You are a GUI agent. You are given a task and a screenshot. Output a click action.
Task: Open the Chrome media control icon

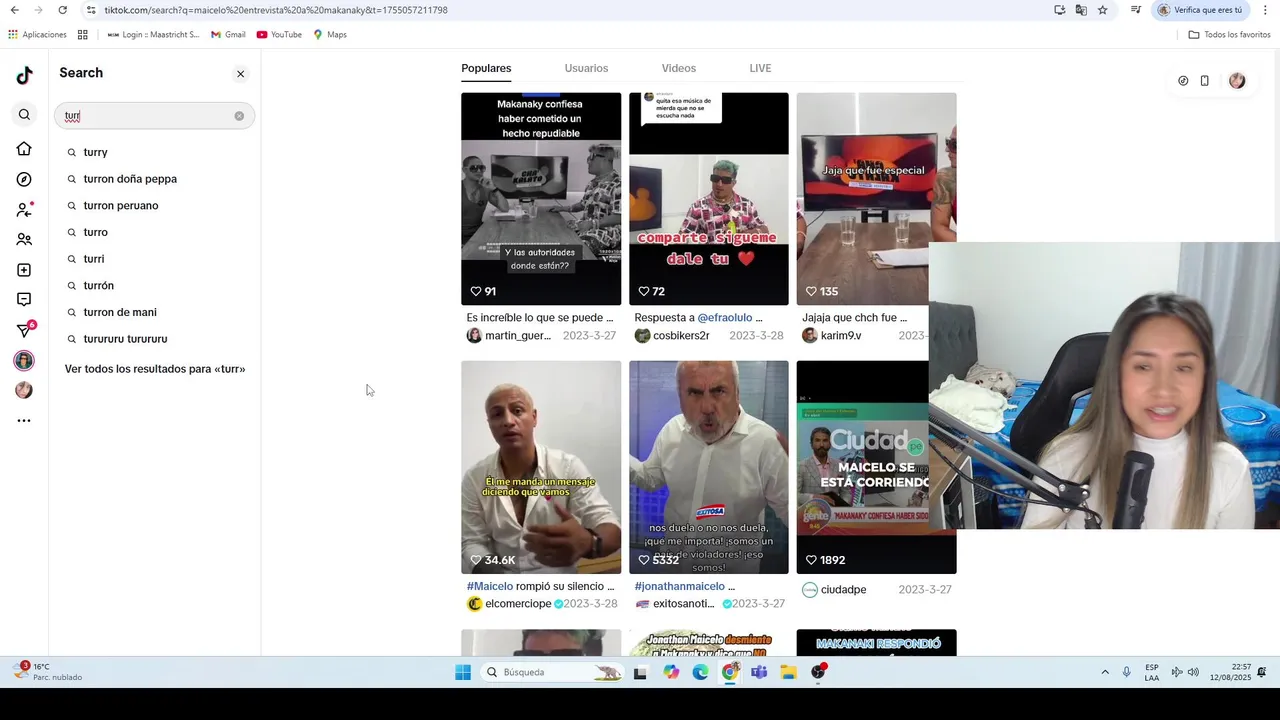1136,10
